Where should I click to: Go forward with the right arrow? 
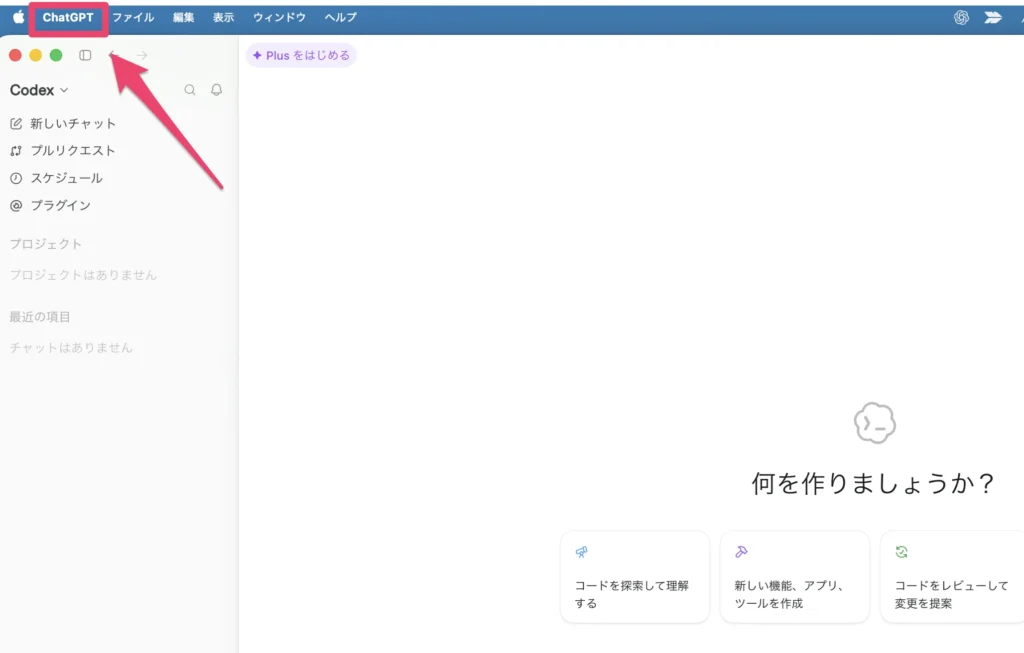pyautogui.click(x=142, y=56)
